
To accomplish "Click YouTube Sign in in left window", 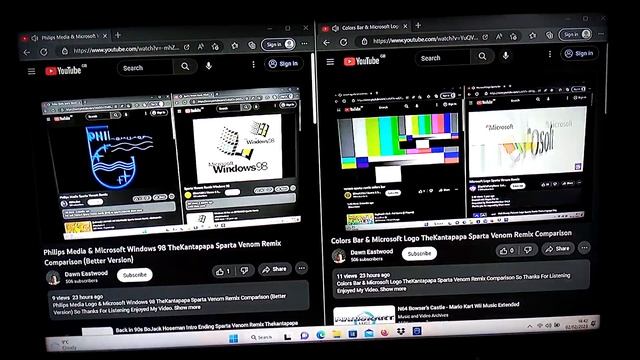I will [x=284, y=64].
